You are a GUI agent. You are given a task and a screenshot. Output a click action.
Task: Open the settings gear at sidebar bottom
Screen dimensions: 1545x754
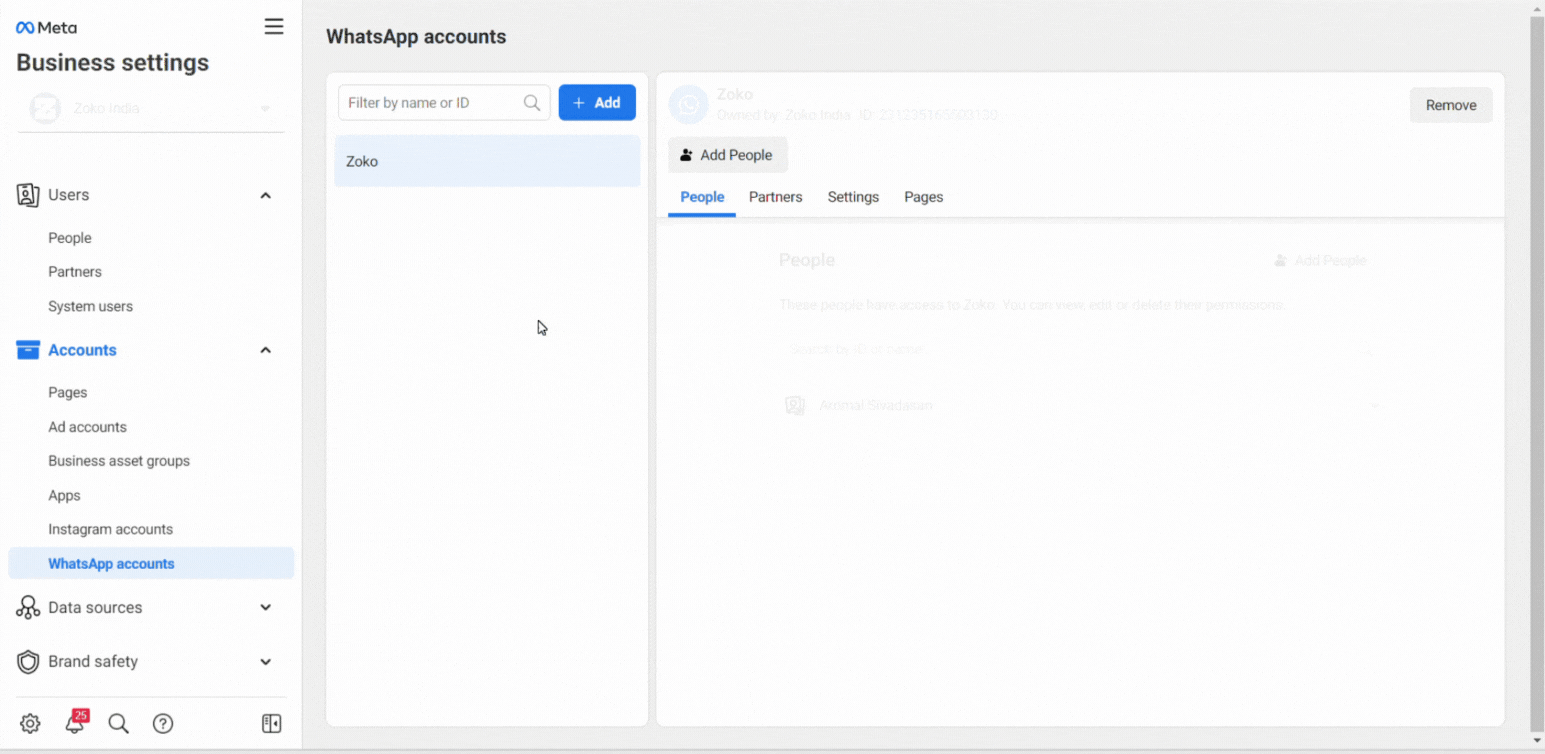30,724
